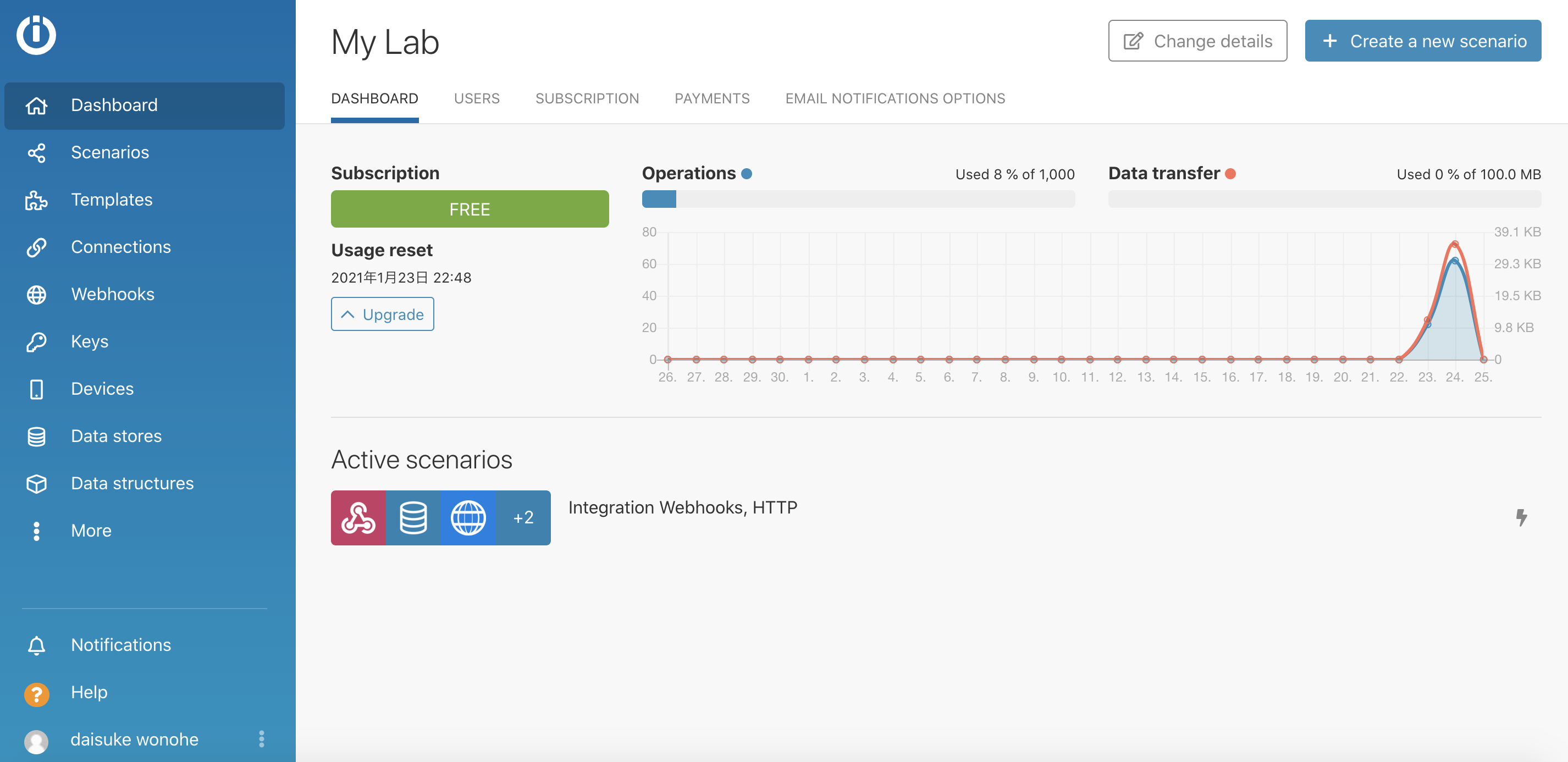Open Data stores section

tap(115, 436)
